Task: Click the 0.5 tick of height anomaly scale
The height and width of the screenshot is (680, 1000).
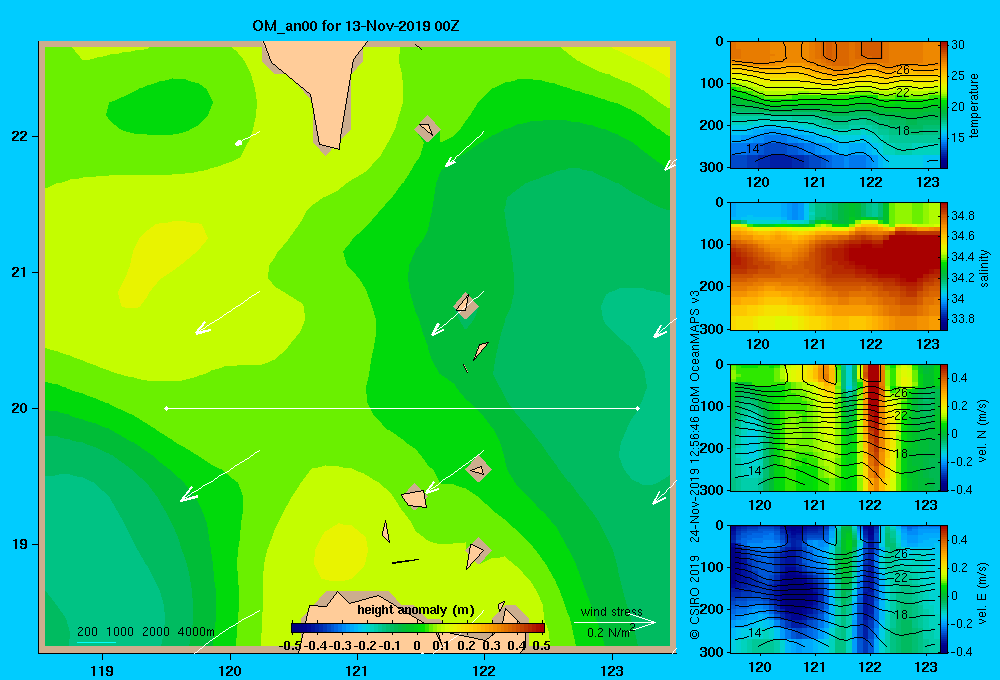Action: click(541, 645)
